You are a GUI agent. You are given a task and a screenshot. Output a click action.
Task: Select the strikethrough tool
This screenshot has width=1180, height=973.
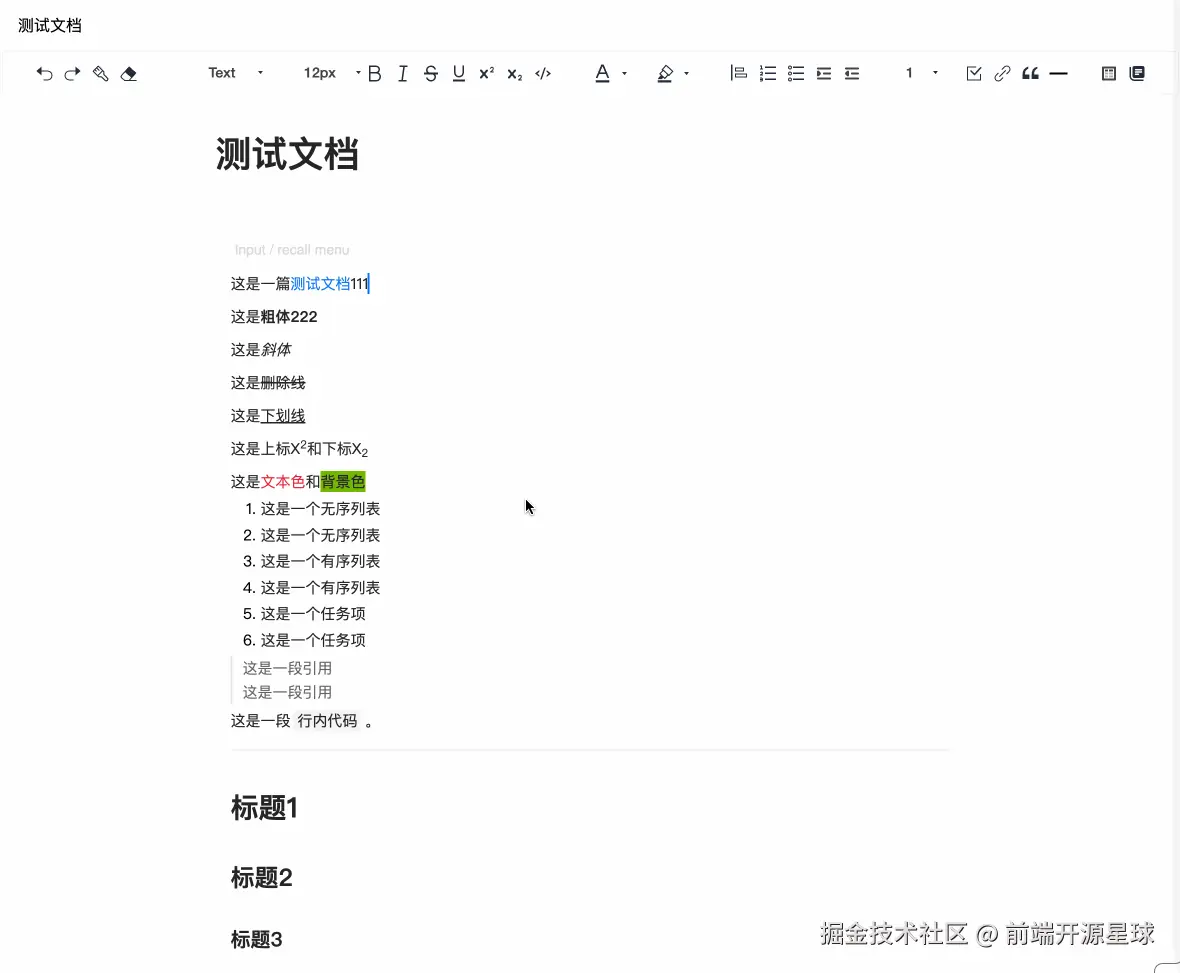(x=430, y=73)
